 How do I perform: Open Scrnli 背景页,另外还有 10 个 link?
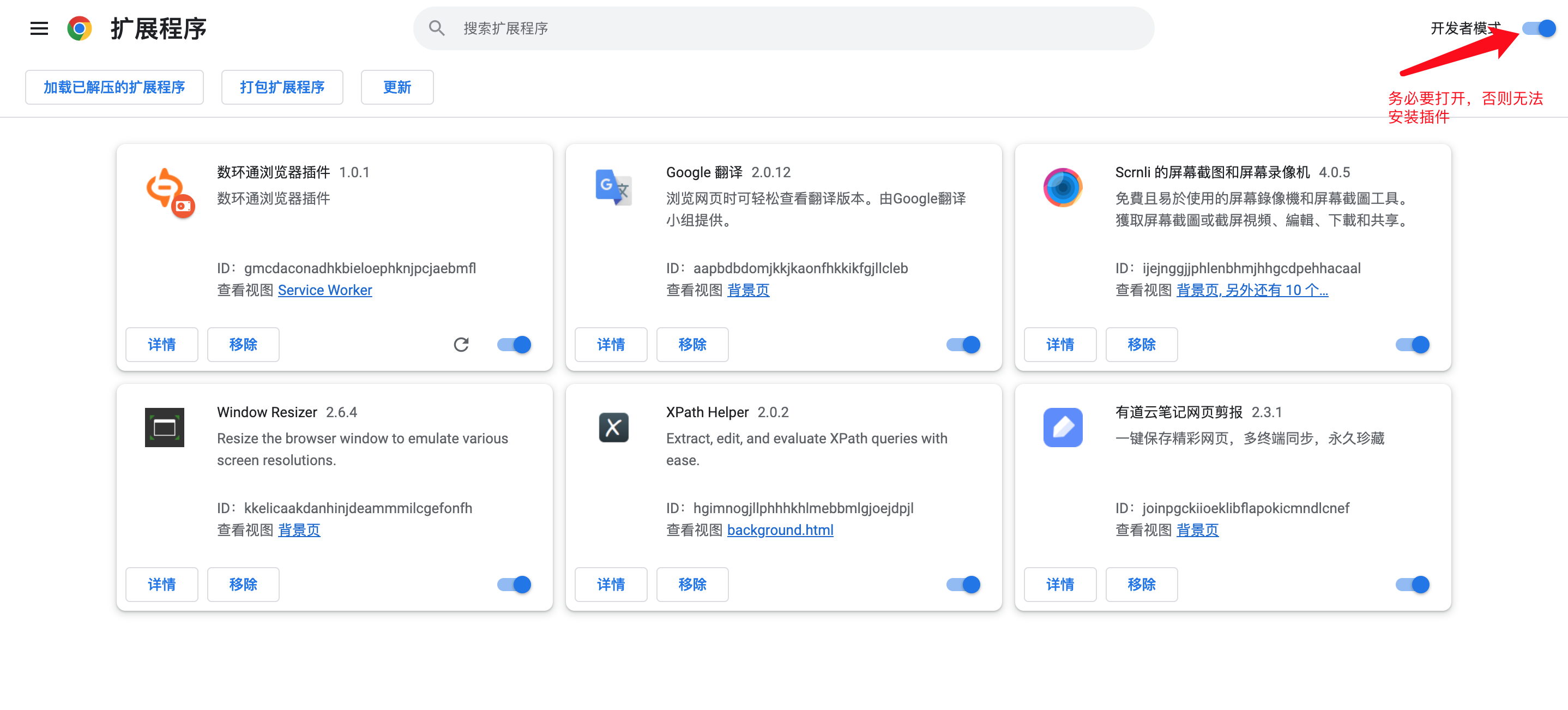coord(1253,291)
